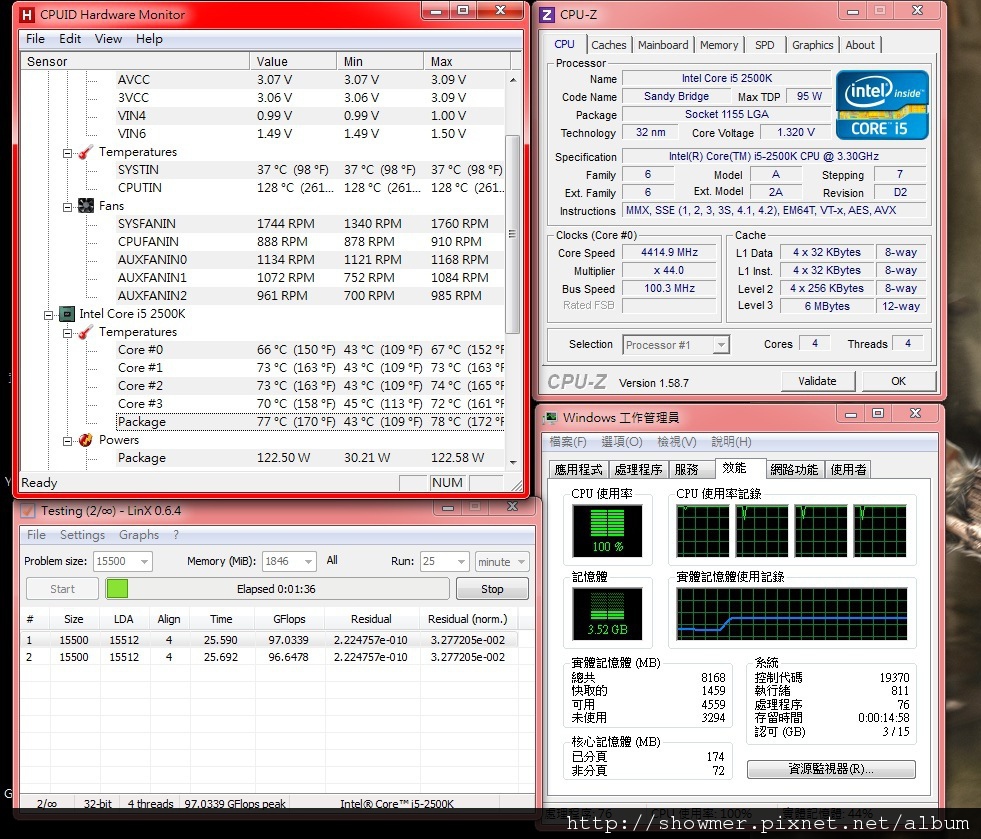Click the Powers flame icon in the tree
Viewport: 981px width, 839px height.
pyautogui.click(x=86, y=440)
